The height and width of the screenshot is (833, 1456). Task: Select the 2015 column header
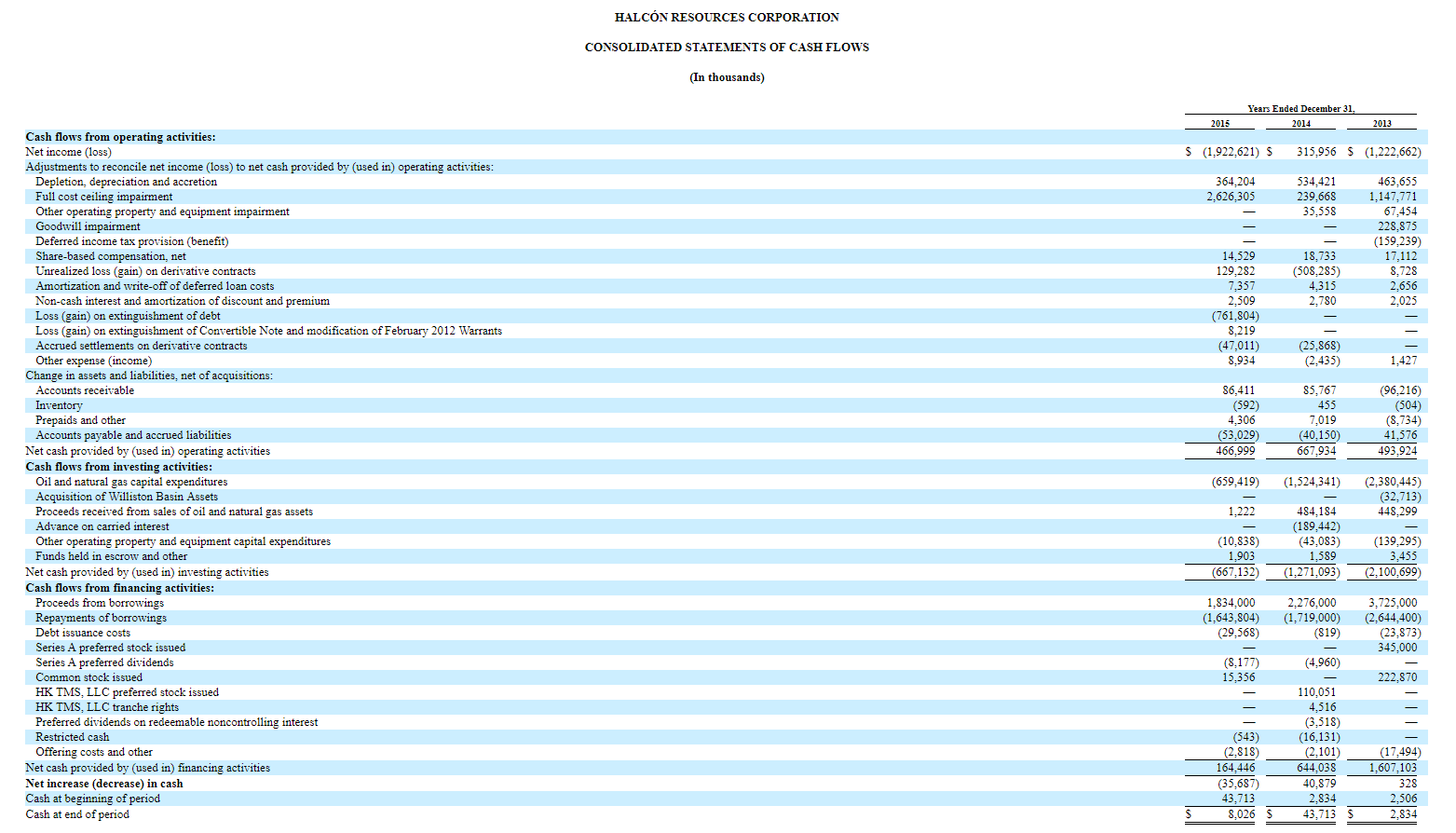click(x=1220, y=124)
